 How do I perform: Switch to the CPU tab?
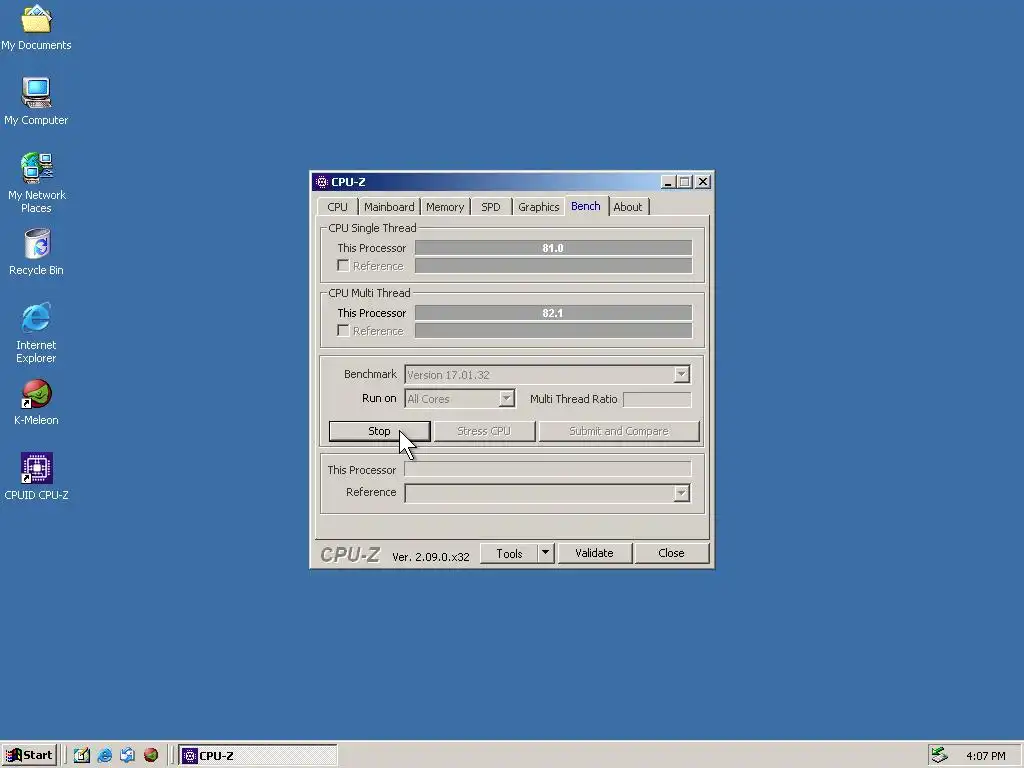[337, 207]
